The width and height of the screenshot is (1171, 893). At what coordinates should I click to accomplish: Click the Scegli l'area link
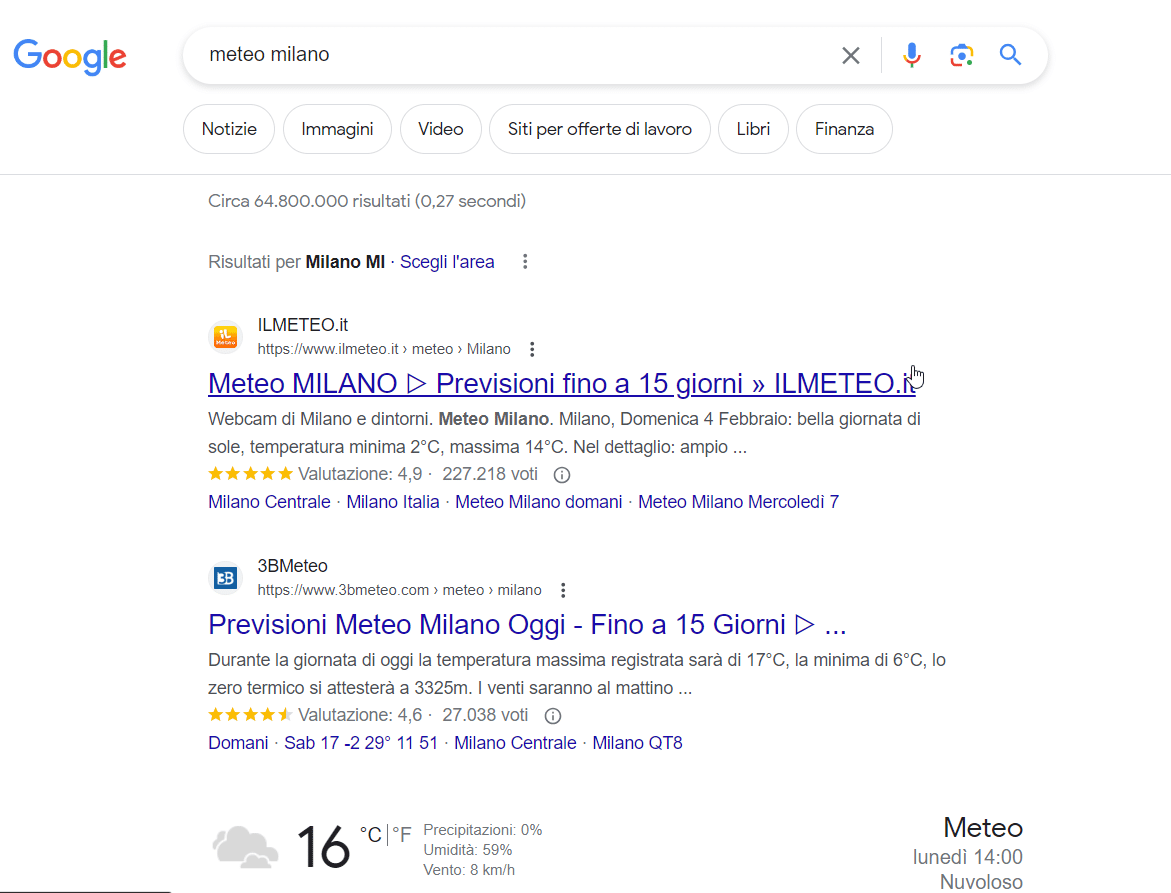(447, 262)
